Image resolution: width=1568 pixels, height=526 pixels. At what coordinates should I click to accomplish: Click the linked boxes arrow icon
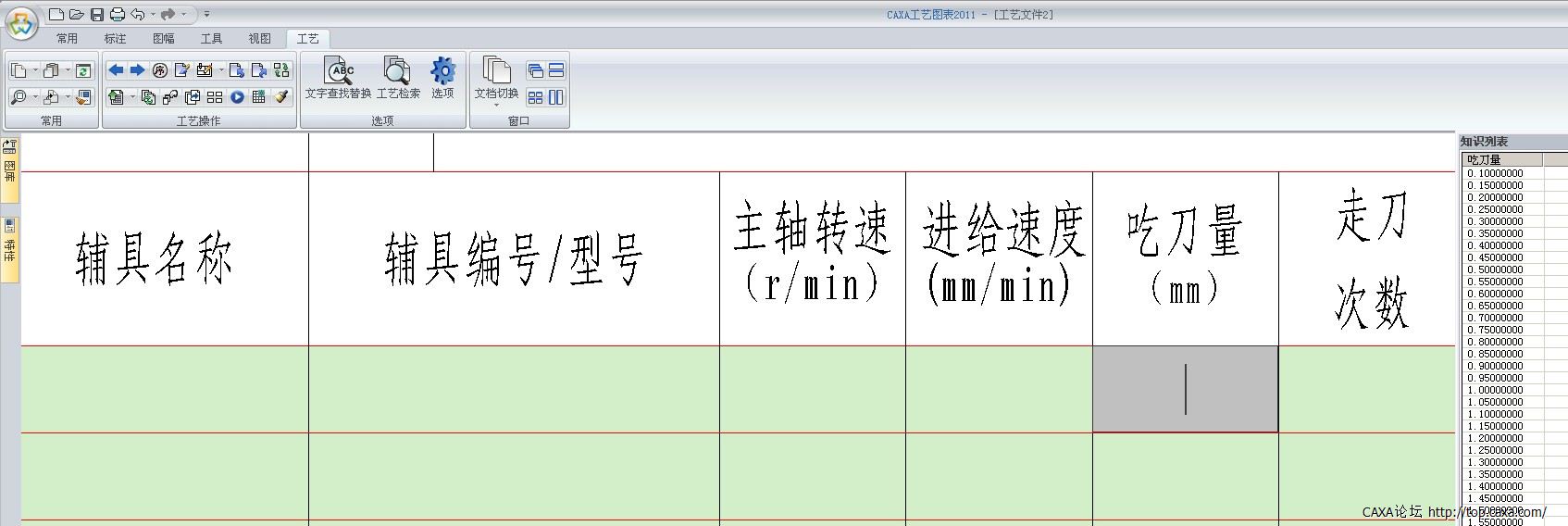coord(170,97)
